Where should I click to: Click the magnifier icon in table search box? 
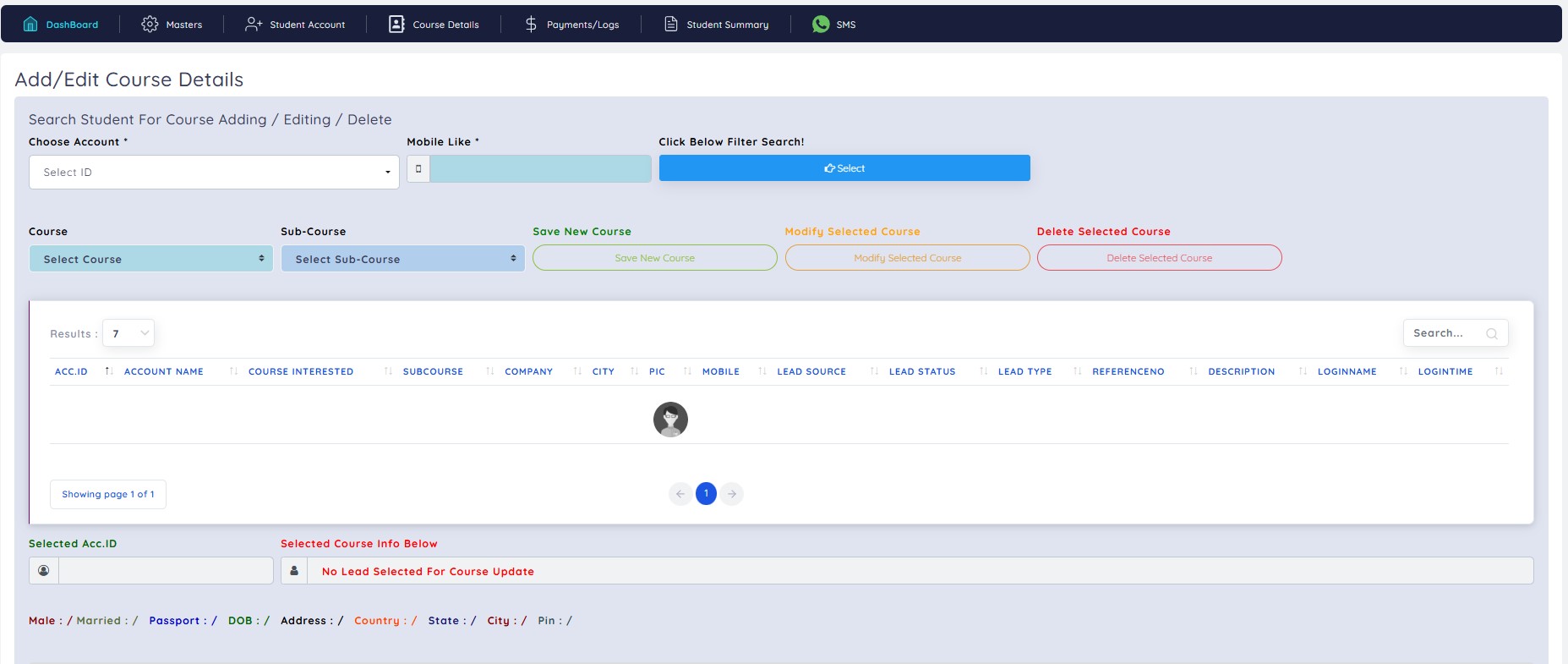tap(1492, 333)
